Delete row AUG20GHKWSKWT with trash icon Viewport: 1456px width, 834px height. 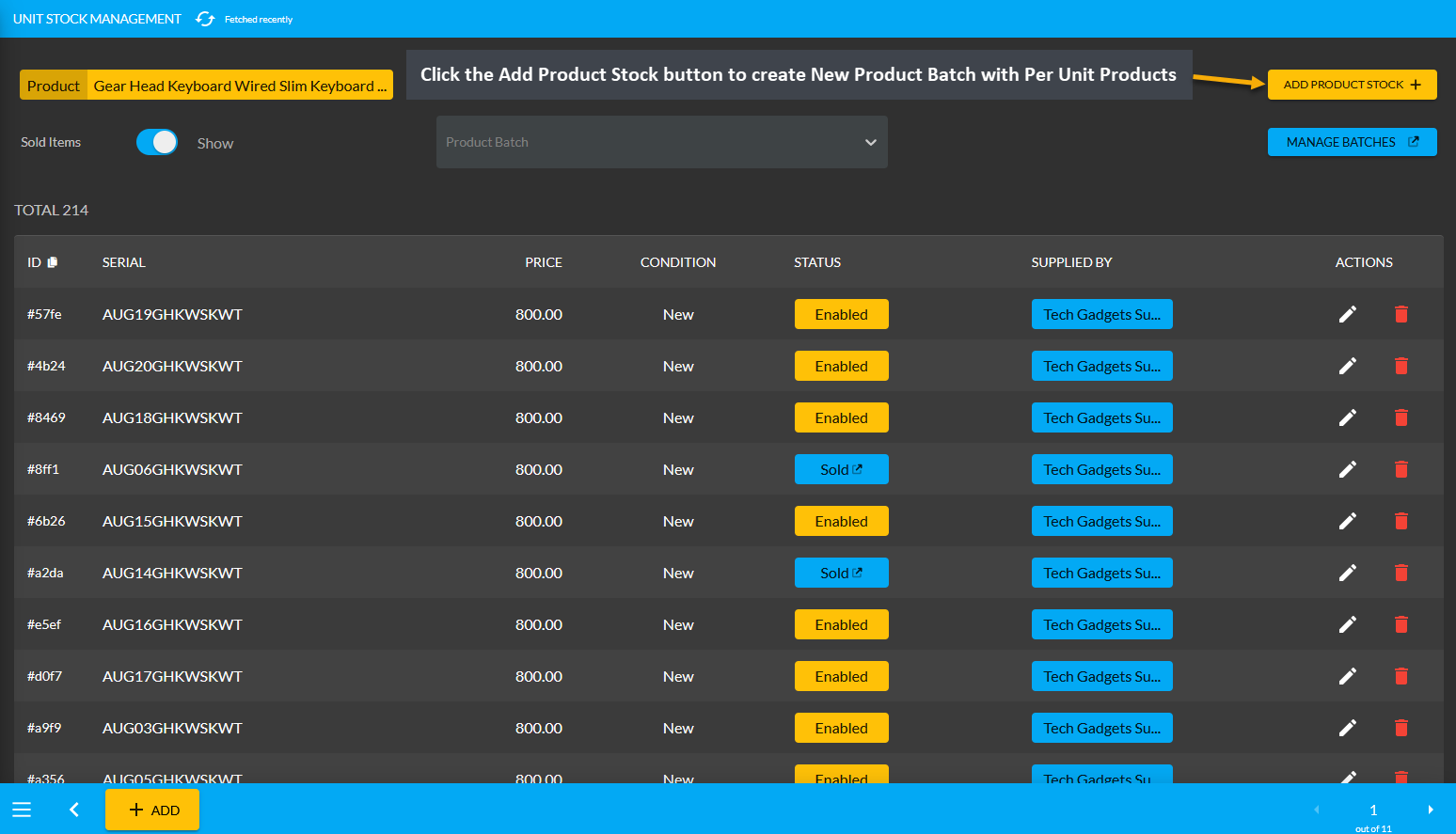(1401, 366)
